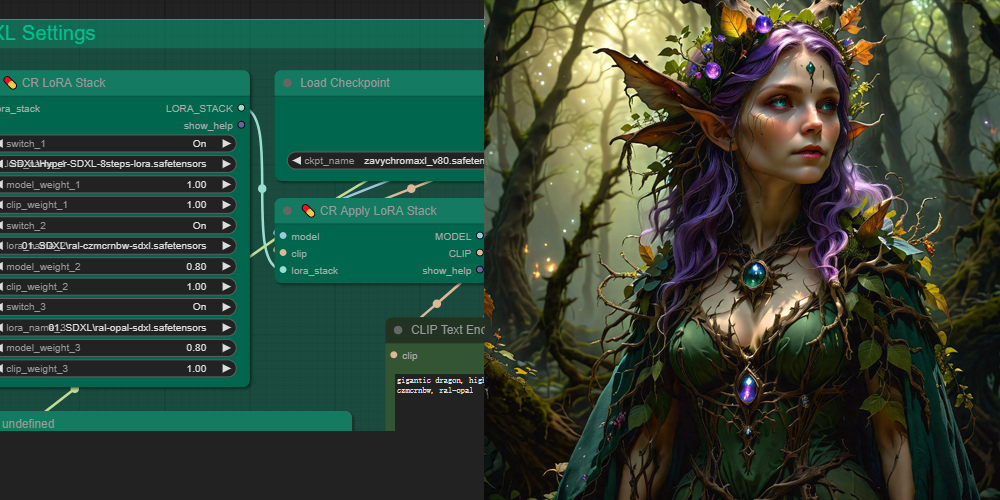This screenshot has height=500, width=1000.
Task: Click the orange reroute dot below Load Checkpoint
Action: [x=411, y=188]
